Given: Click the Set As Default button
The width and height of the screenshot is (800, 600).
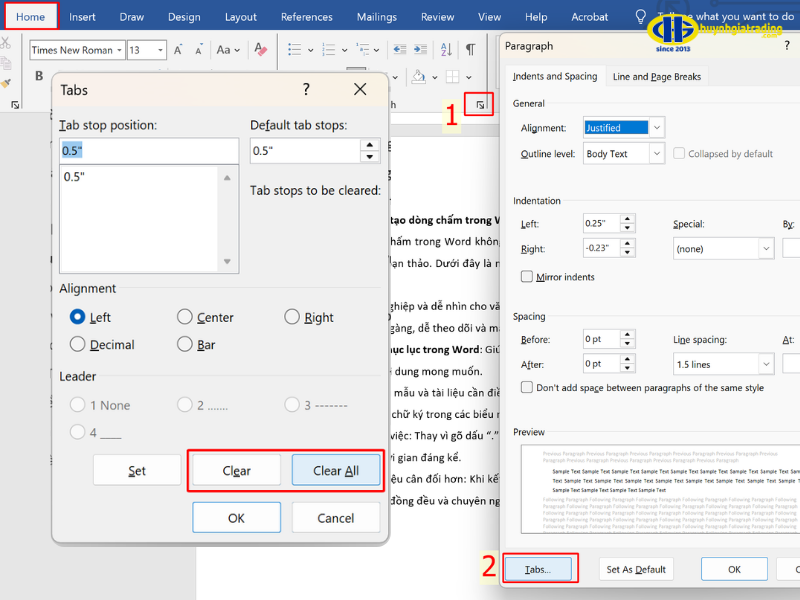Looking at the screenshot, I should click(x=636, y=569).
